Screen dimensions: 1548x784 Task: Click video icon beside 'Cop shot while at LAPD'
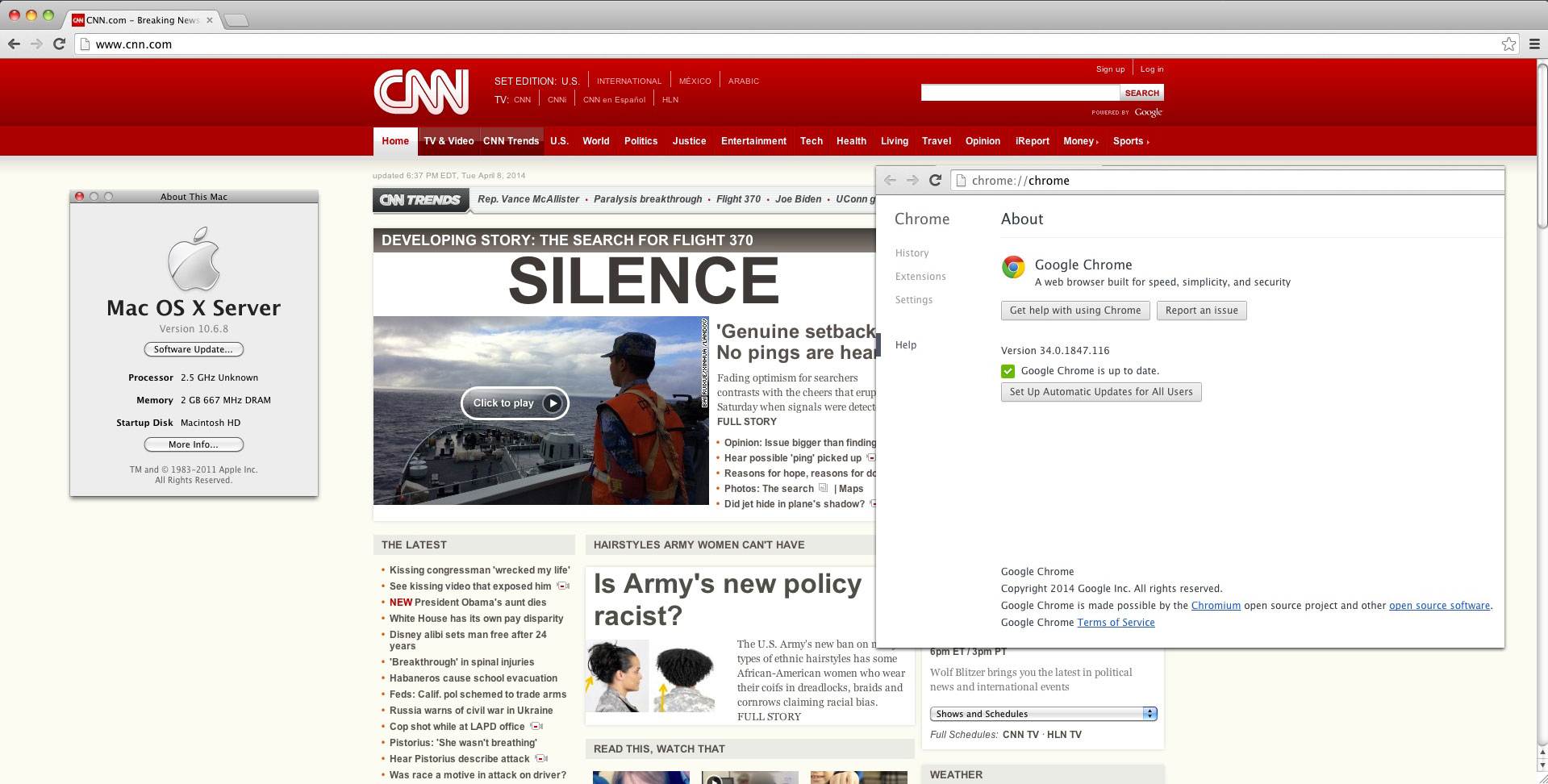[x=536, y=727]
